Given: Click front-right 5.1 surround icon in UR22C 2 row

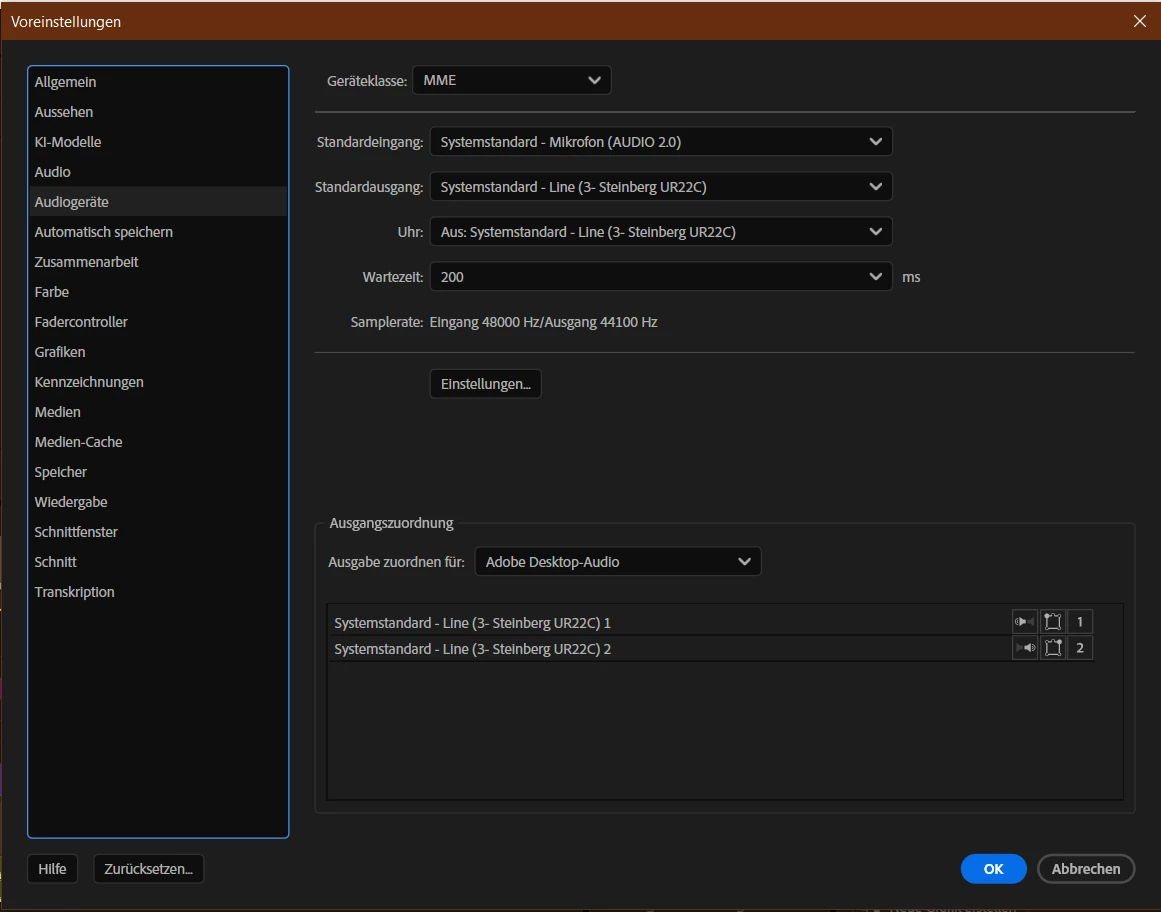Looking at the screenshot, I should [1053, 648].
